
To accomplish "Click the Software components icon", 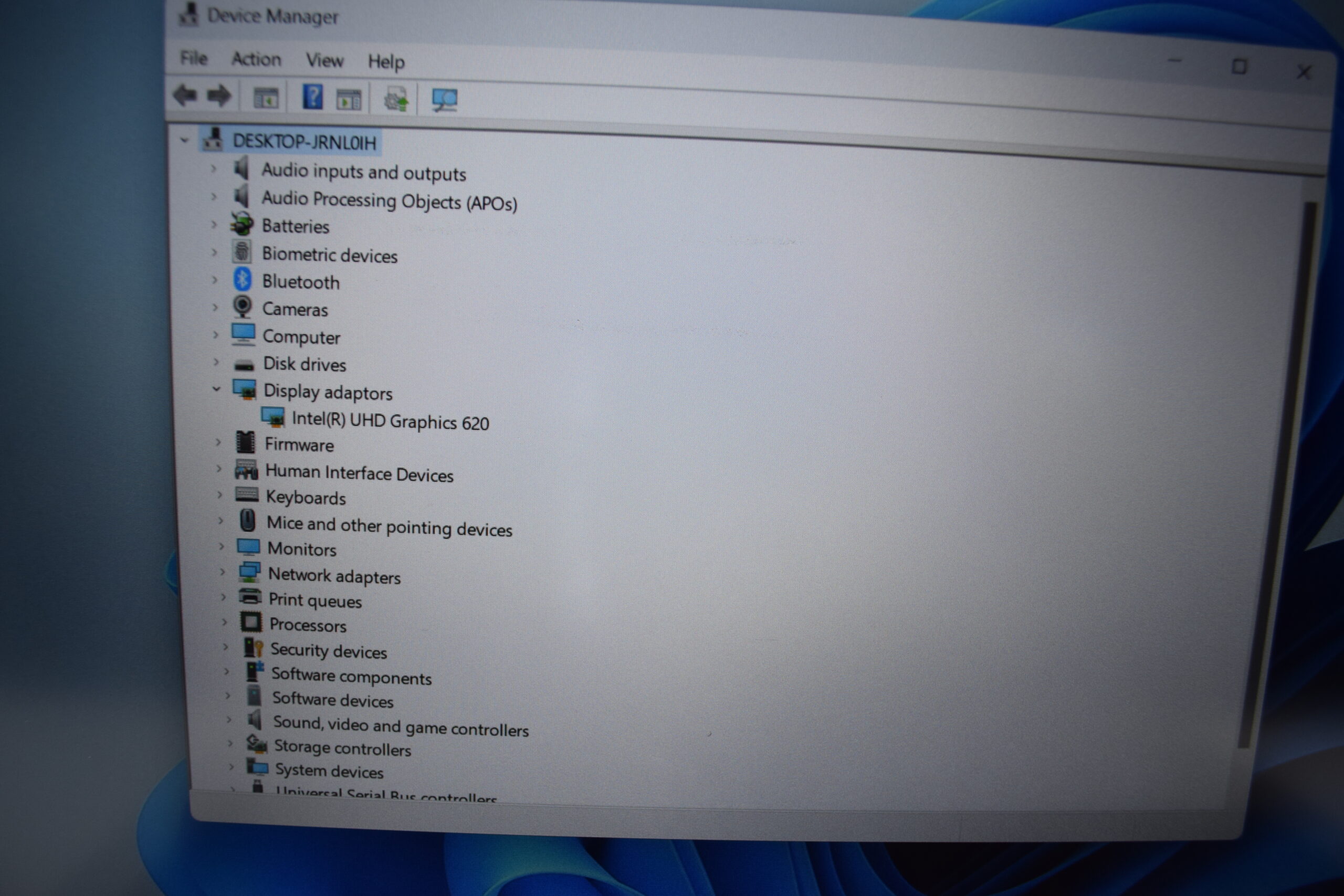I will click(254, 671).
